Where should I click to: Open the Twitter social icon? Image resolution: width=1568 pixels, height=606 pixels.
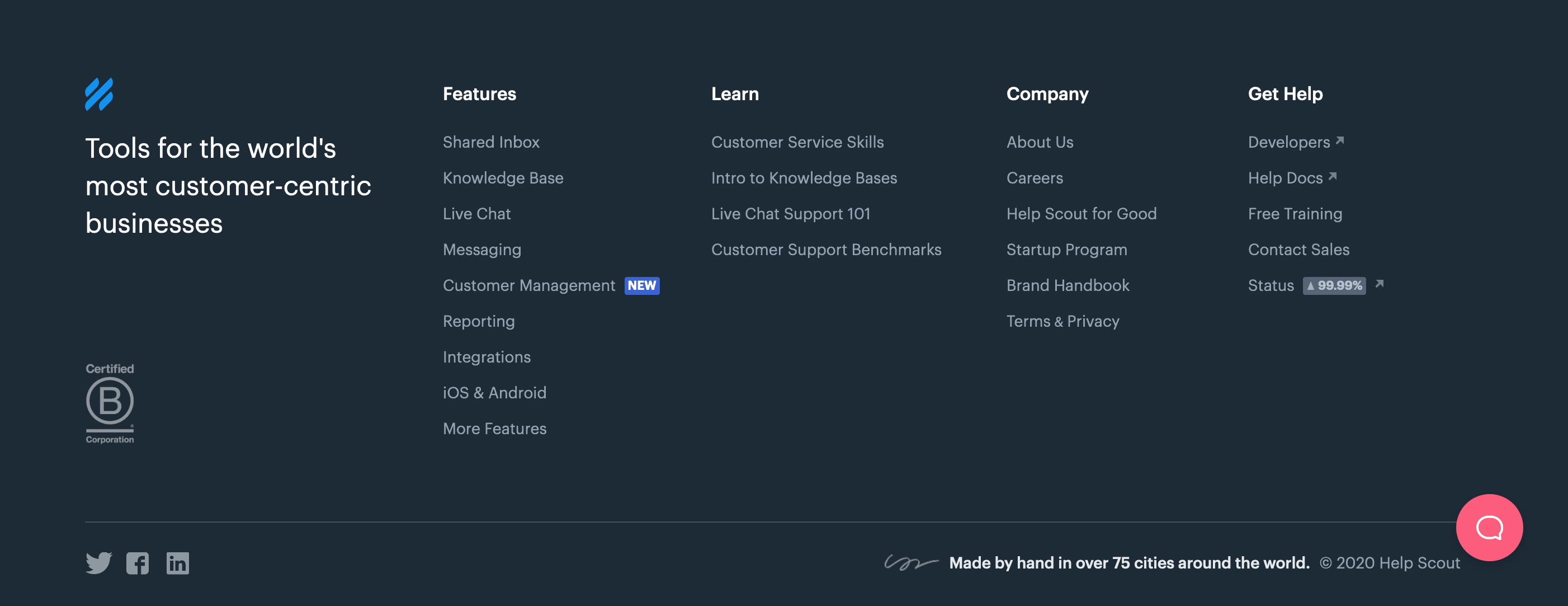tap(98, 563)
